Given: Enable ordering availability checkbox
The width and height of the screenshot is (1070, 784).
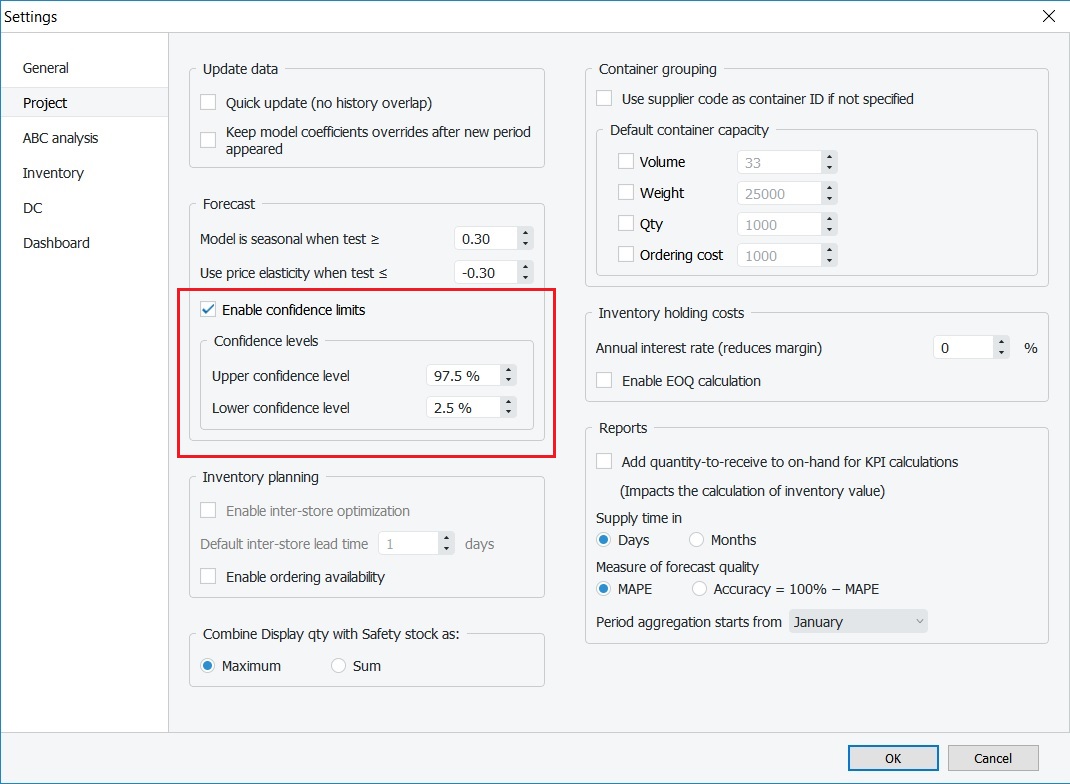Looking at the screenshot, I should coord(209,576).
